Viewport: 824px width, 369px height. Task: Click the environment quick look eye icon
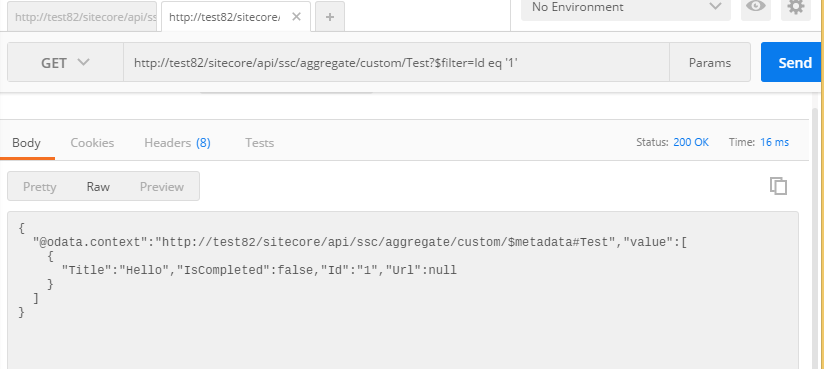tap(756, 7)
